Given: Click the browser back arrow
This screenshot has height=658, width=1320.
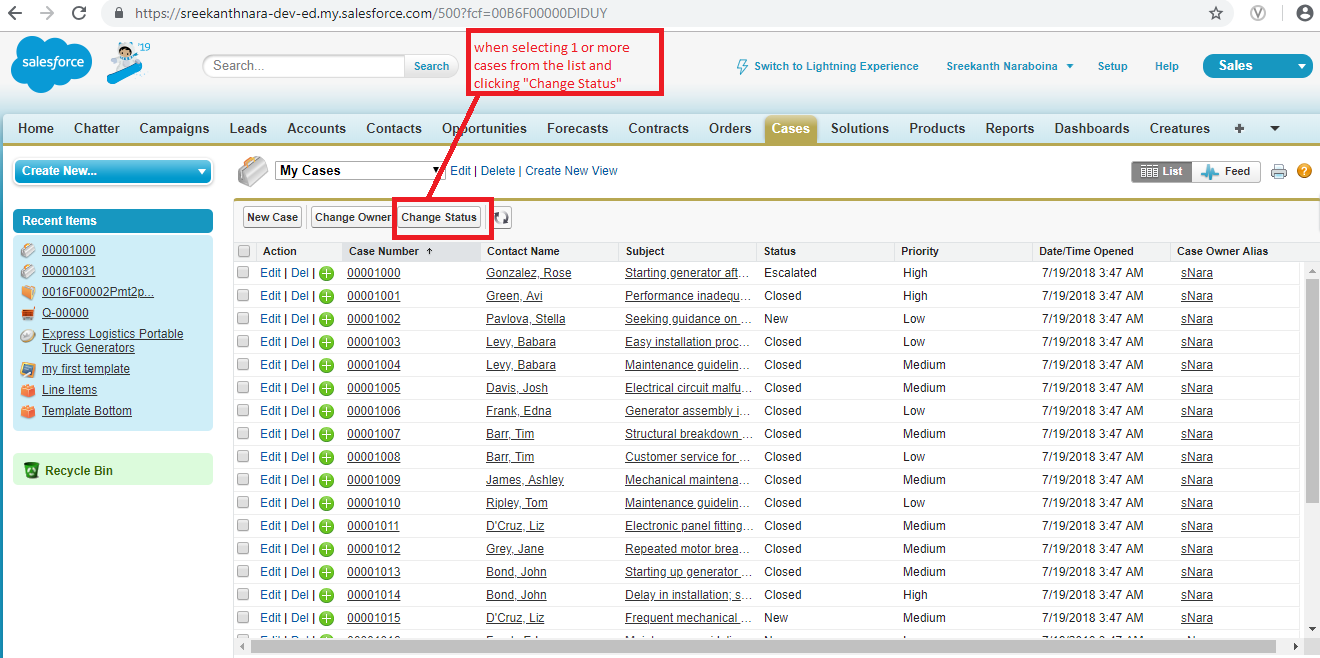Looking at the screenshot, I should pyautogui.click(x=14, y=13).
